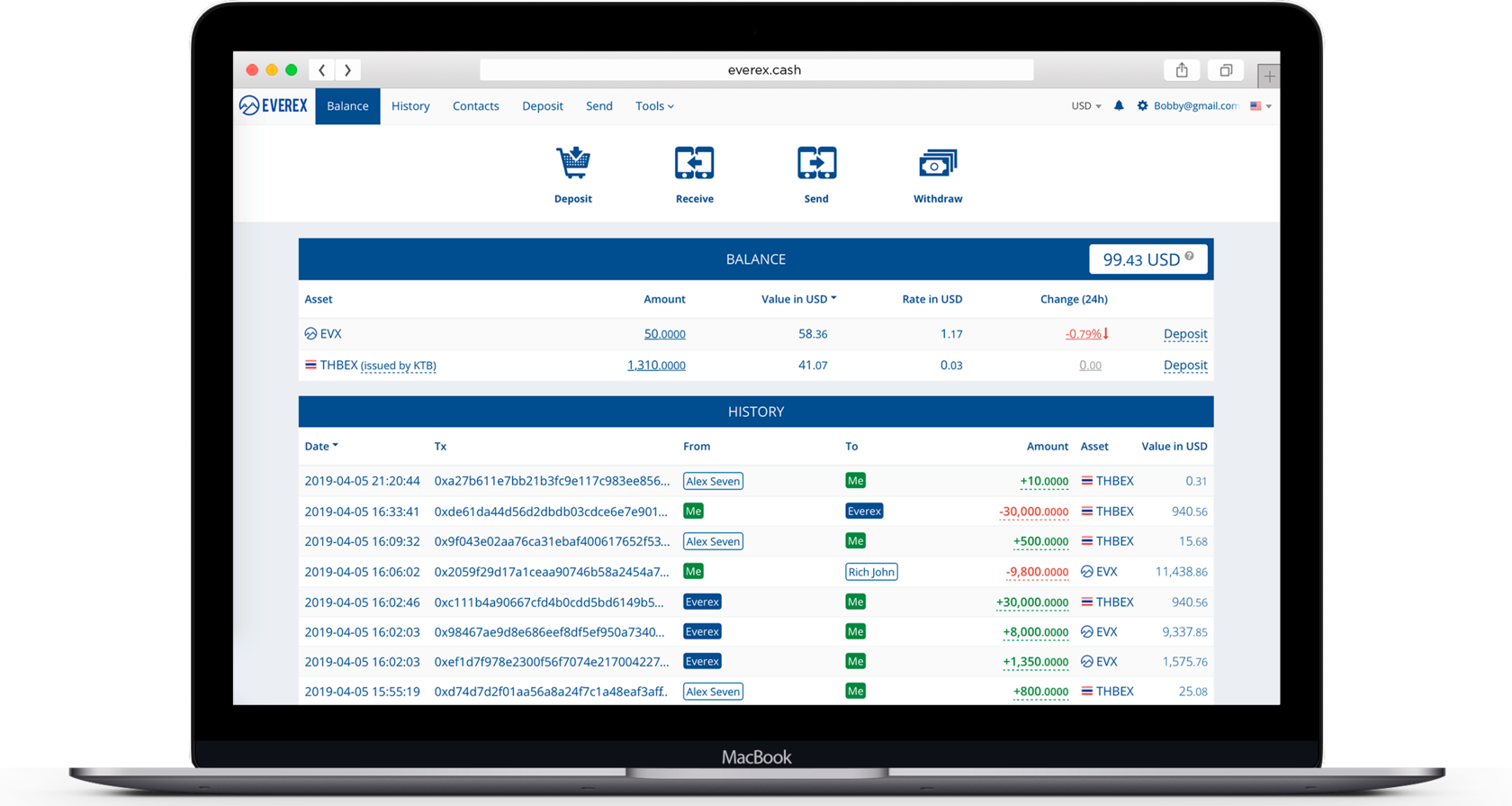Screen dimensions: 1512x806
Task: Click the browser share icon
Action: [x=1182, y=70]
